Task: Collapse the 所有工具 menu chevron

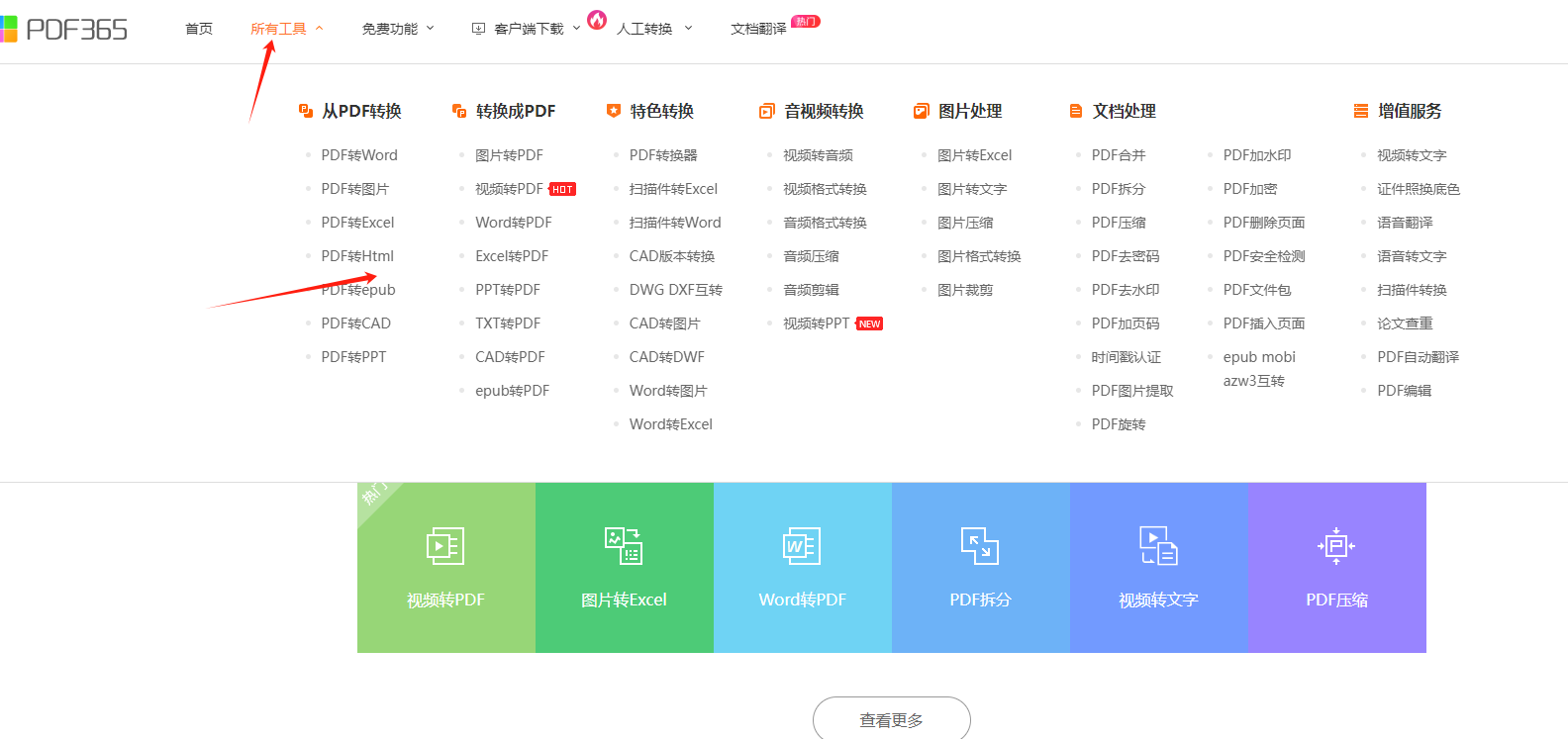Action: click(319, 29)
